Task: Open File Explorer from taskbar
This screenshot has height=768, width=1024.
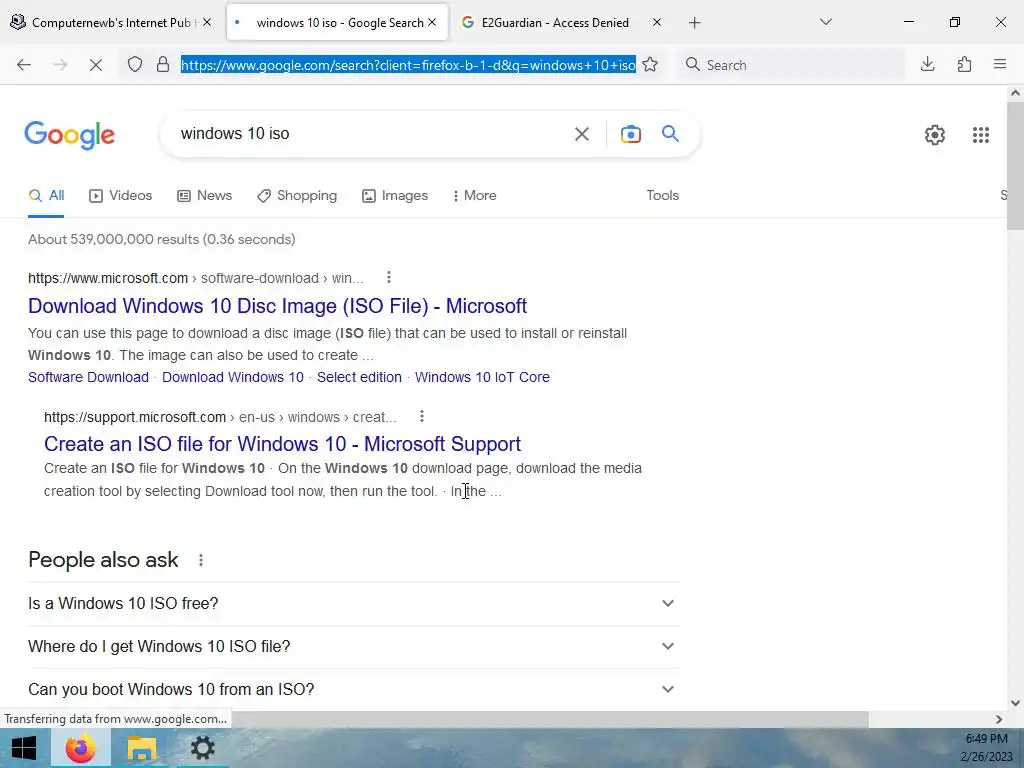Action: click(141, 748)
